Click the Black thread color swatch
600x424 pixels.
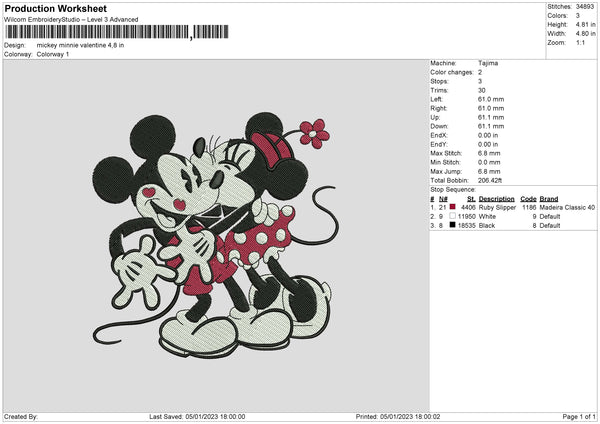coord(453,225)
